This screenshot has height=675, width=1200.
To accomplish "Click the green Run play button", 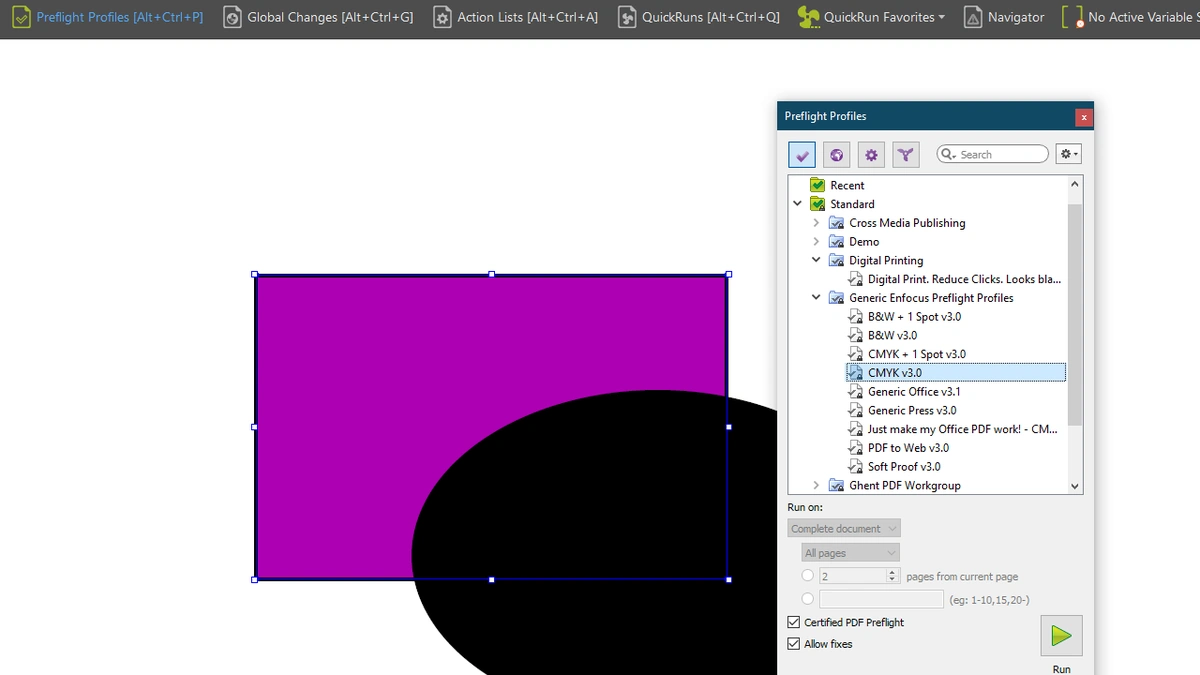I will 1061,635.
